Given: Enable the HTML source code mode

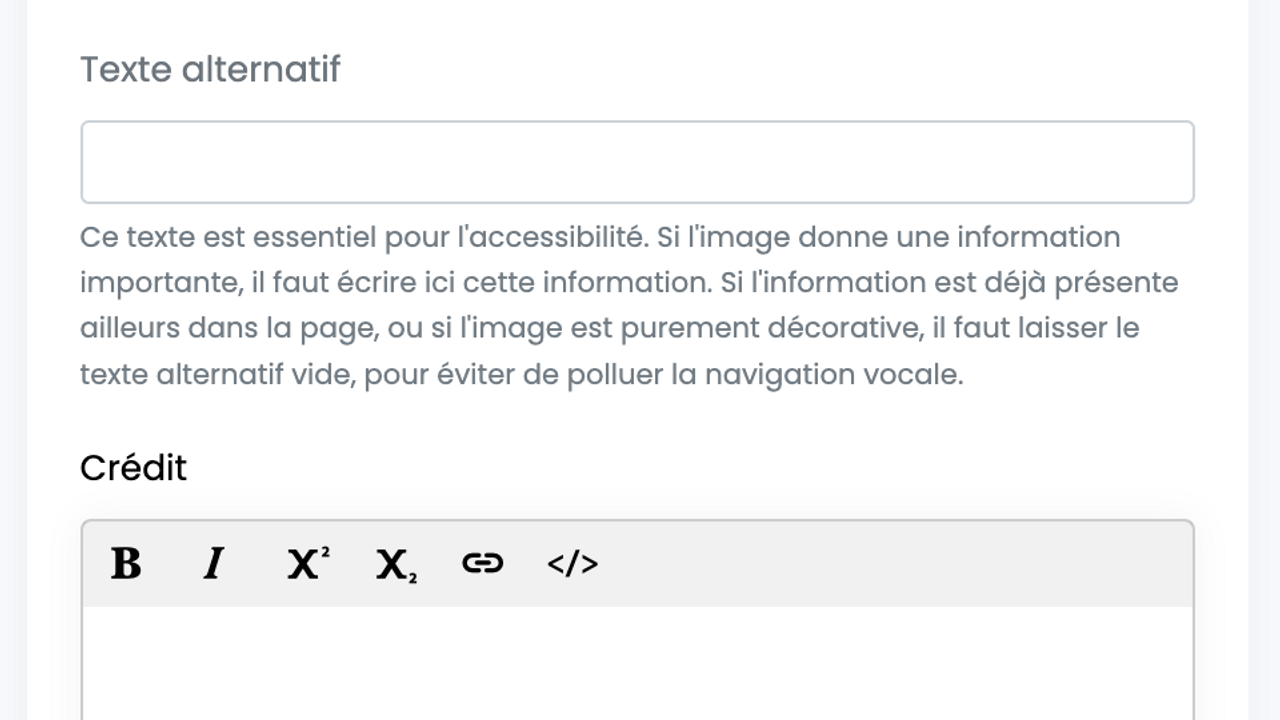Looking at the screenshot, I should [572, 563].
